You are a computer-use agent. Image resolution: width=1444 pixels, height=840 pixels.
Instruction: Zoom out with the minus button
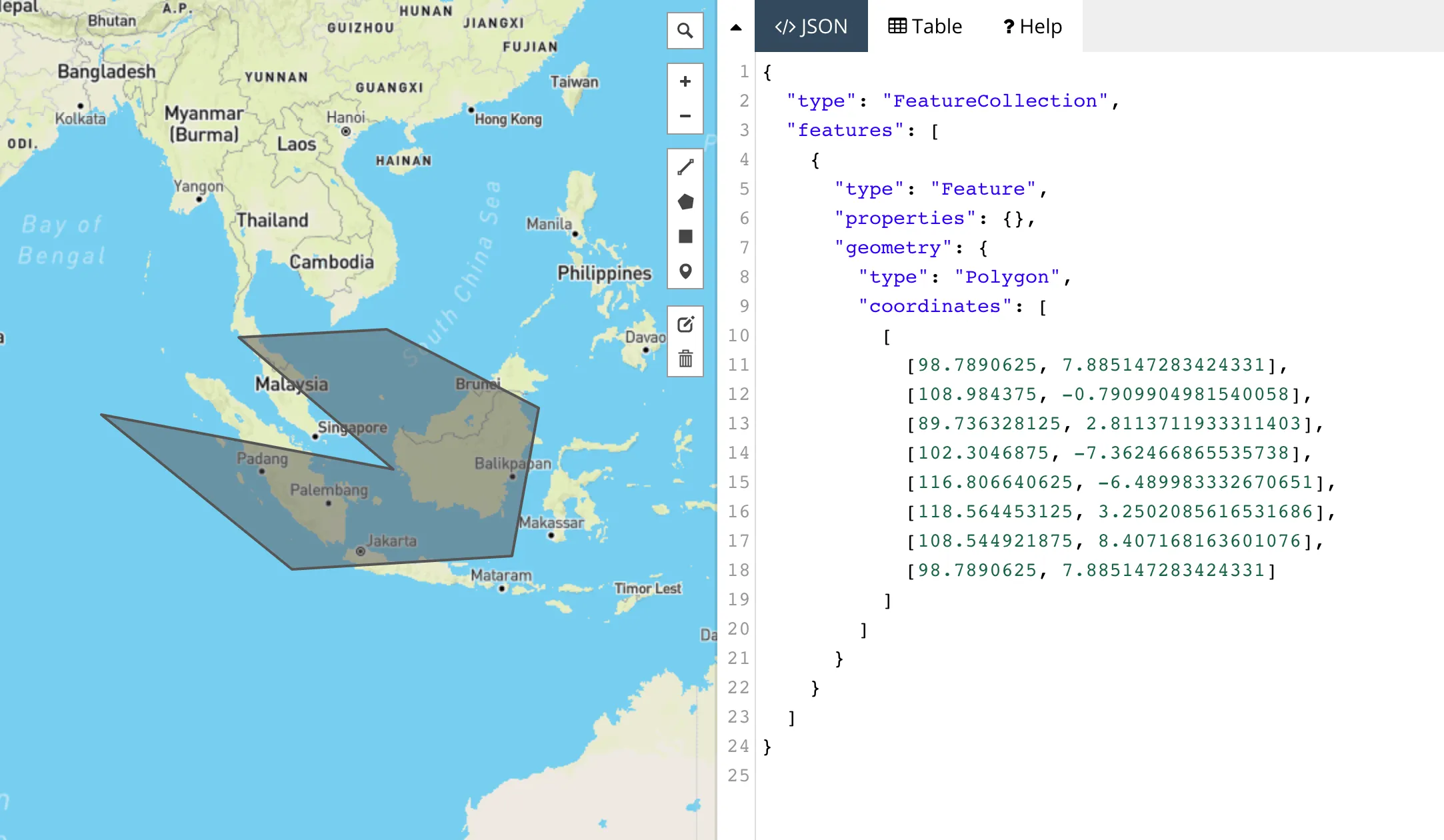click(x=685, y=116)
